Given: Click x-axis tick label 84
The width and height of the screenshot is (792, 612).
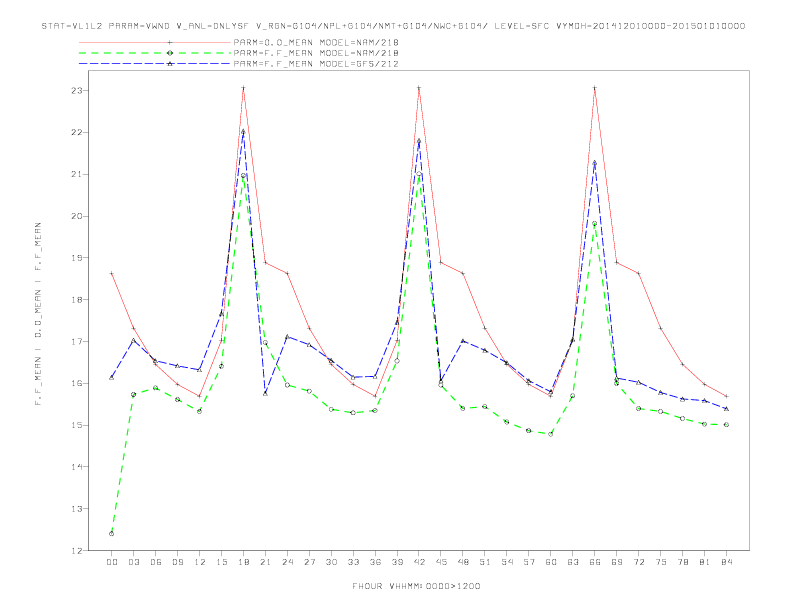Looking at the screenshot, I should click(726, 562).
